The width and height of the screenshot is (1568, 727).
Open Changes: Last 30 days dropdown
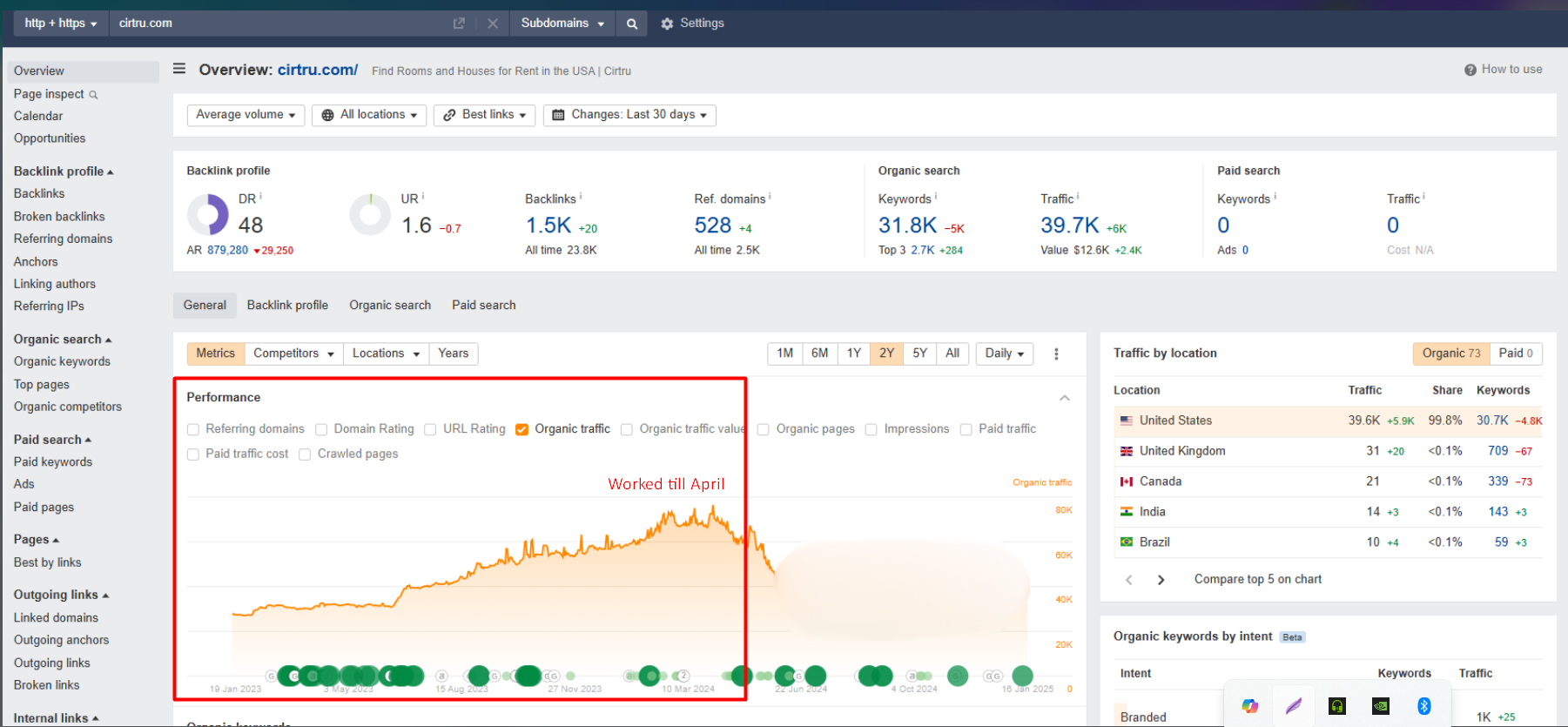[629, 115]
